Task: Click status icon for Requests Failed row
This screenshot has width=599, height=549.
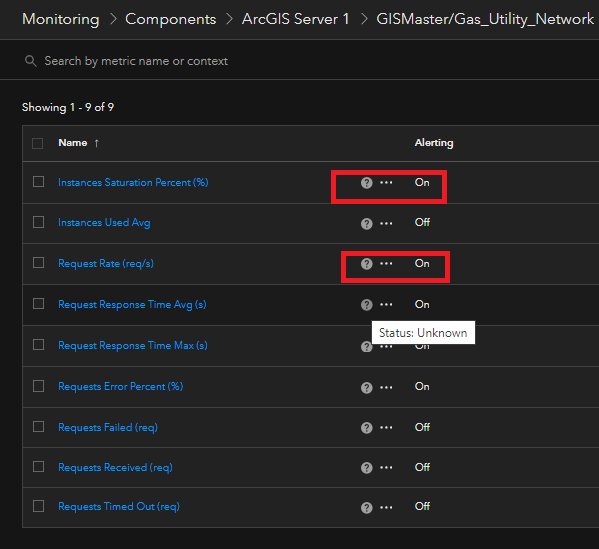Action: [366, 428]
